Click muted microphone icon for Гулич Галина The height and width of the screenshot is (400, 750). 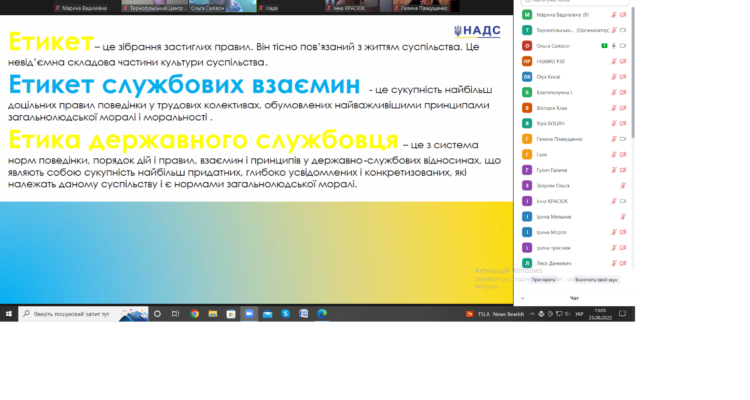coord(614,170)
